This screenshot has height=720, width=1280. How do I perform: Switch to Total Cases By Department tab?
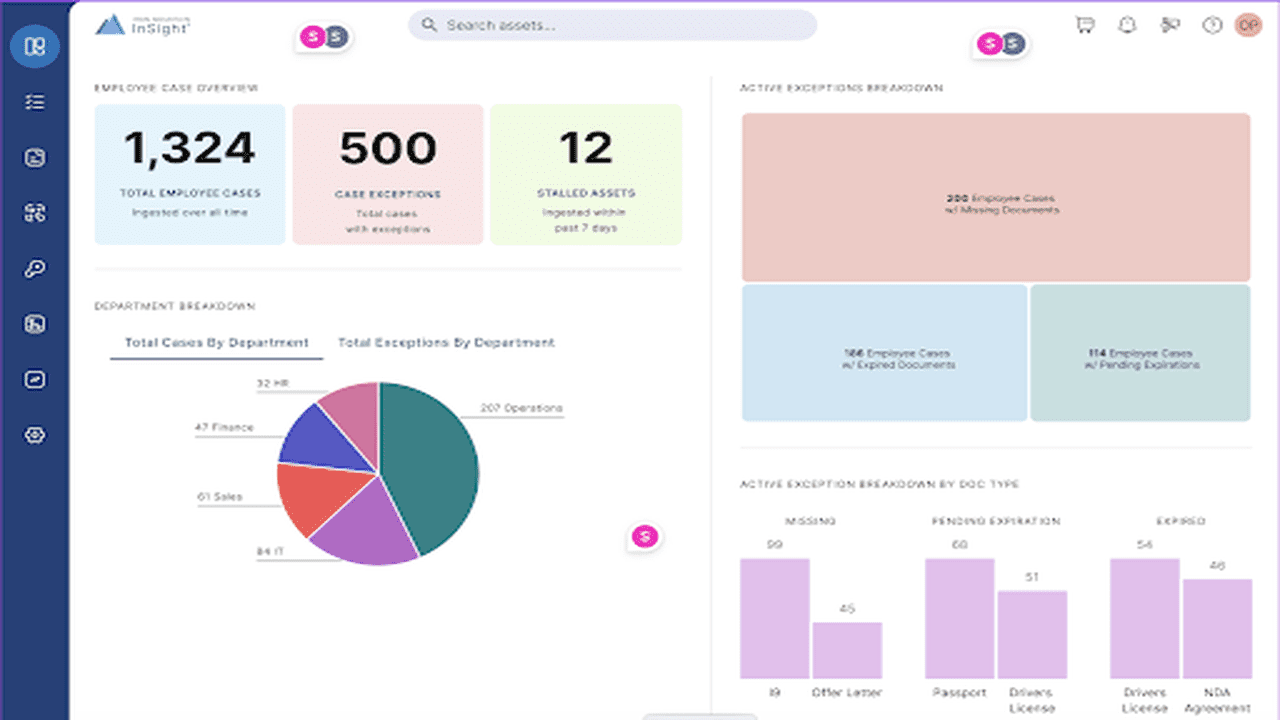click(x=216, y=342)
